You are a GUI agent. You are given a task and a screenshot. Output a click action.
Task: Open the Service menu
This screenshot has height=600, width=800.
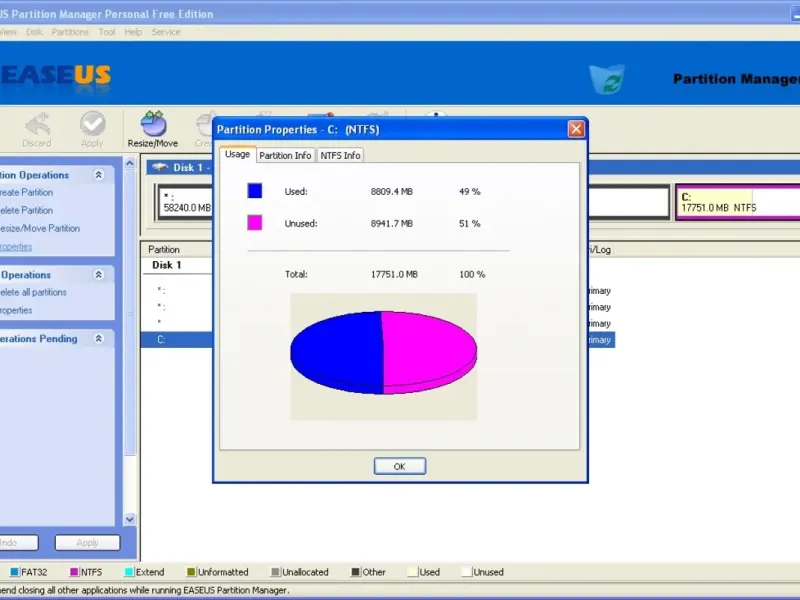click(x=166, y=32)
